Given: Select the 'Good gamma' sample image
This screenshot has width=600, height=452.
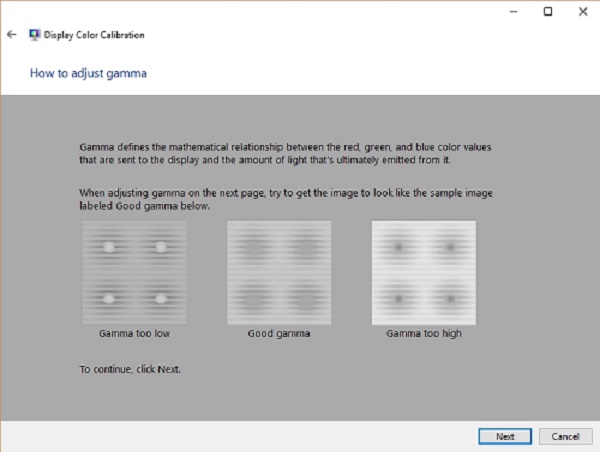Looking at the screenshot, I should point(279,273).
